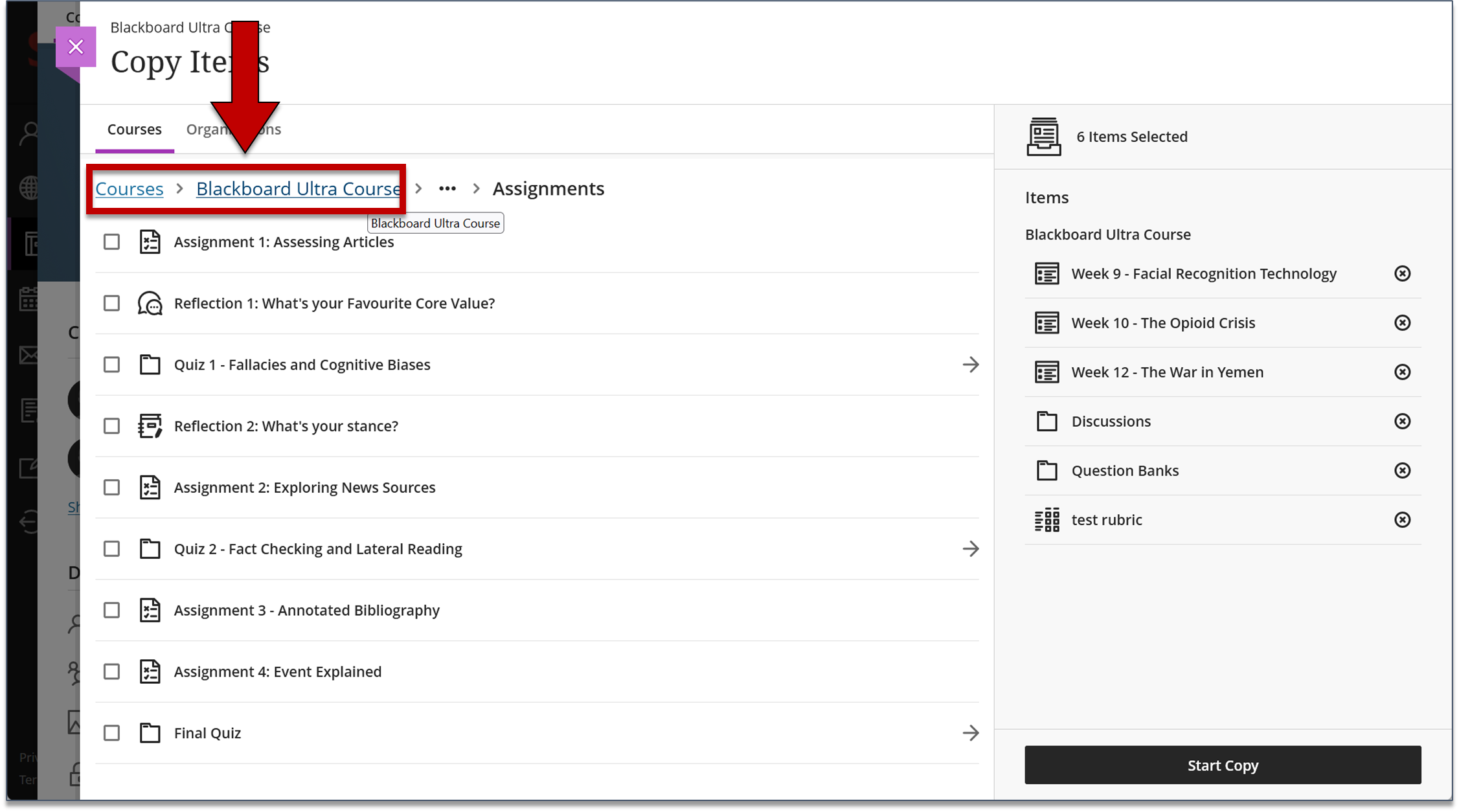
Task: Remove Week 12 - The War in Yemen item
Action: point(1402,372)
